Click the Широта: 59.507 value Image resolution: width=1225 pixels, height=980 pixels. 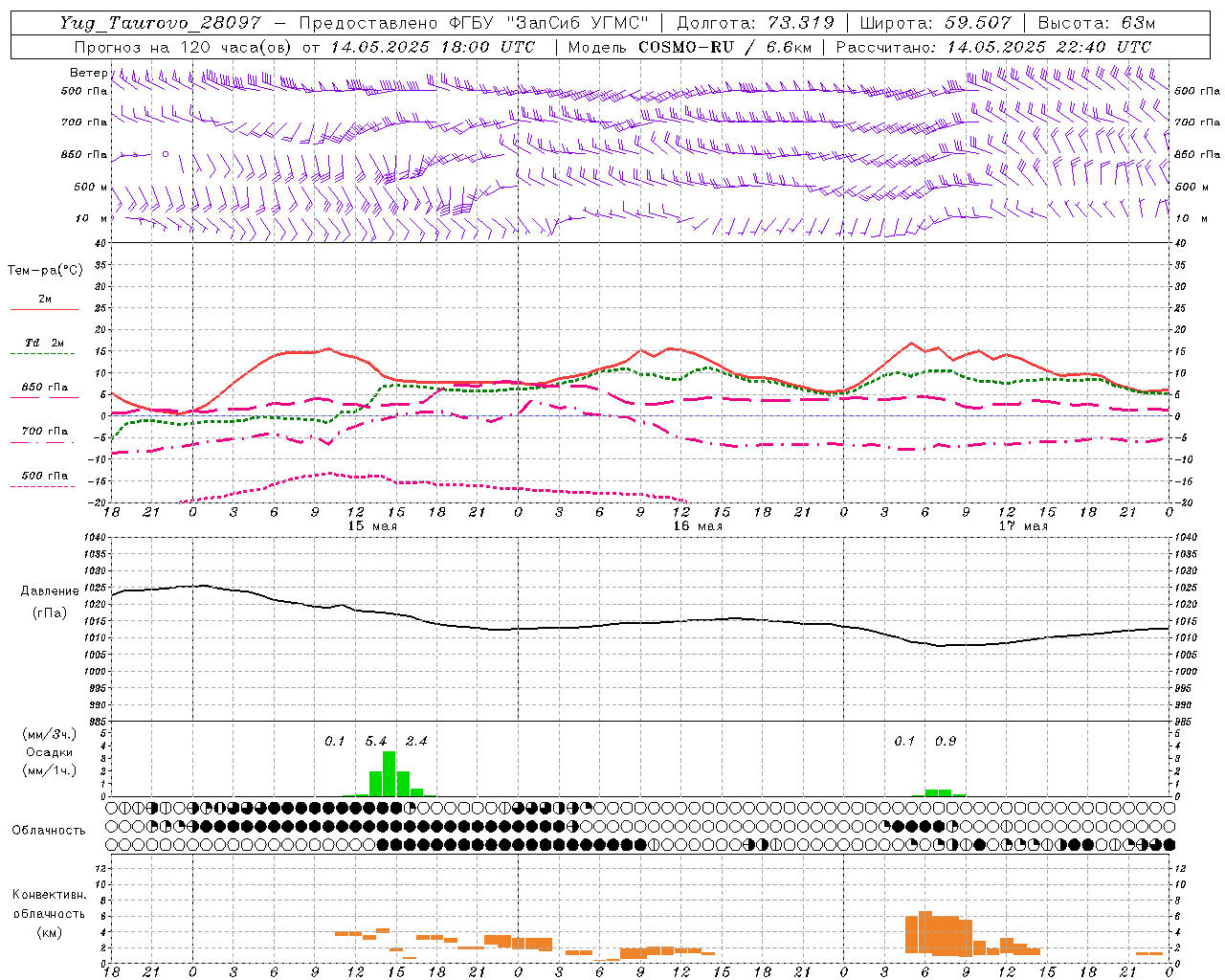click(x=935, y=23)
